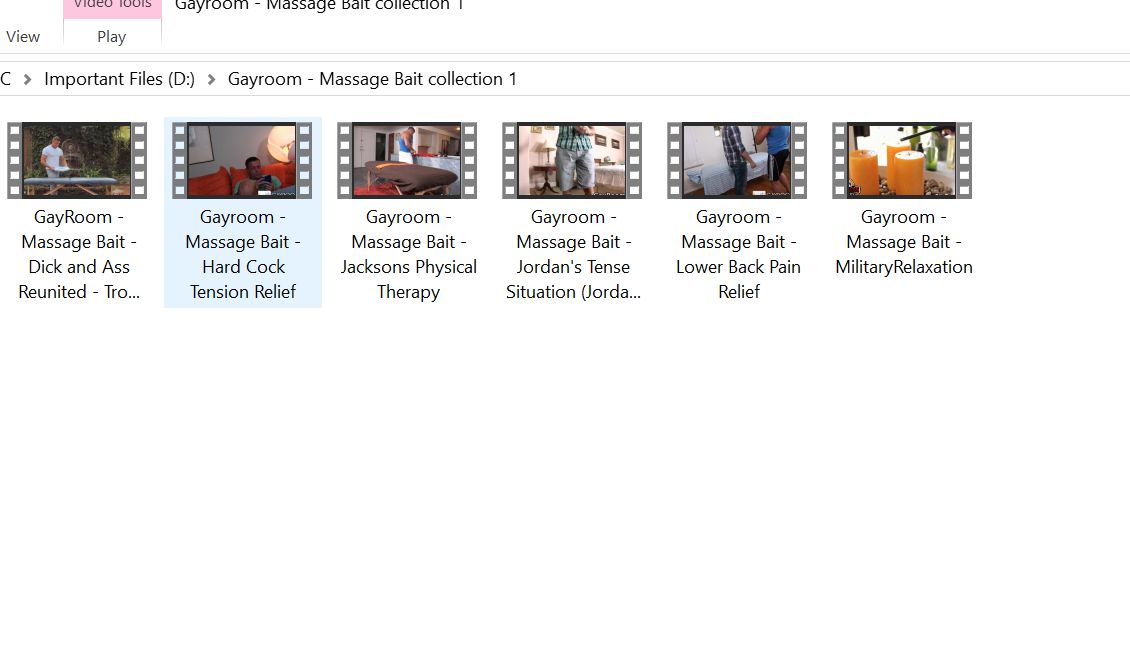
Task: Click the 'Lower Back Pain Relief' file name
Action: pos(738,255)
